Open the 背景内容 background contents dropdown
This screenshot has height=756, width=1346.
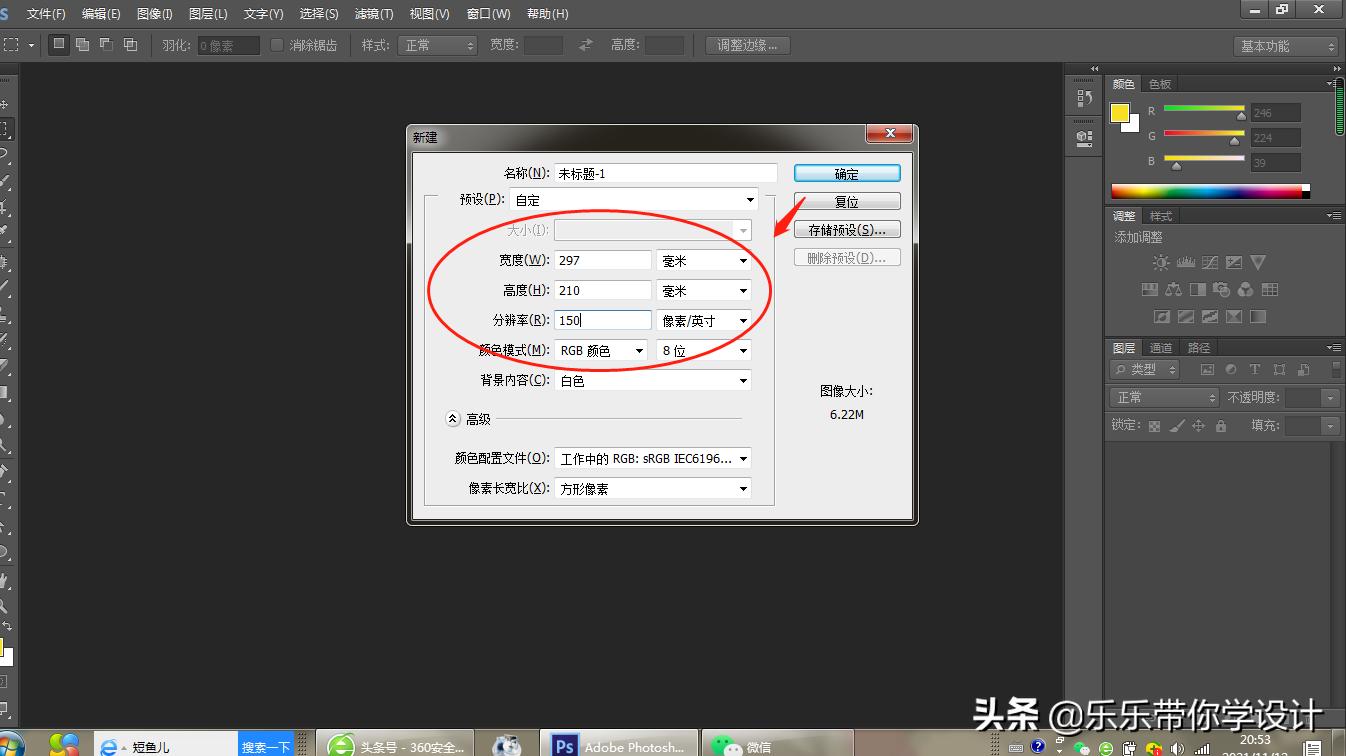pyautogui.click(x=652, y=380)
